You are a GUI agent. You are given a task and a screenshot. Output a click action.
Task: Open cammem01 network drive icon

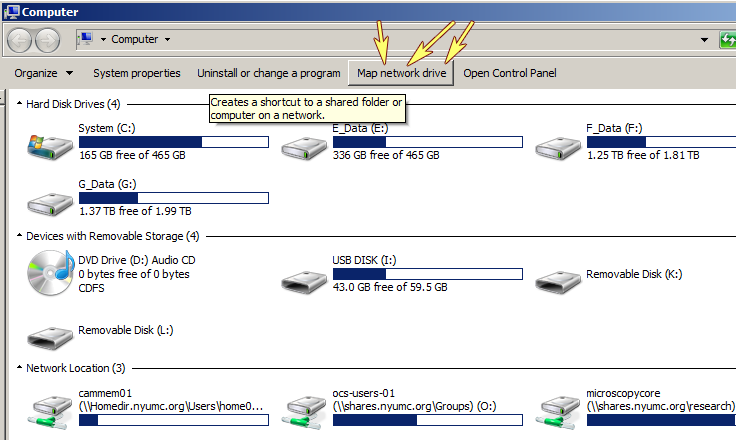pos(48,407)
